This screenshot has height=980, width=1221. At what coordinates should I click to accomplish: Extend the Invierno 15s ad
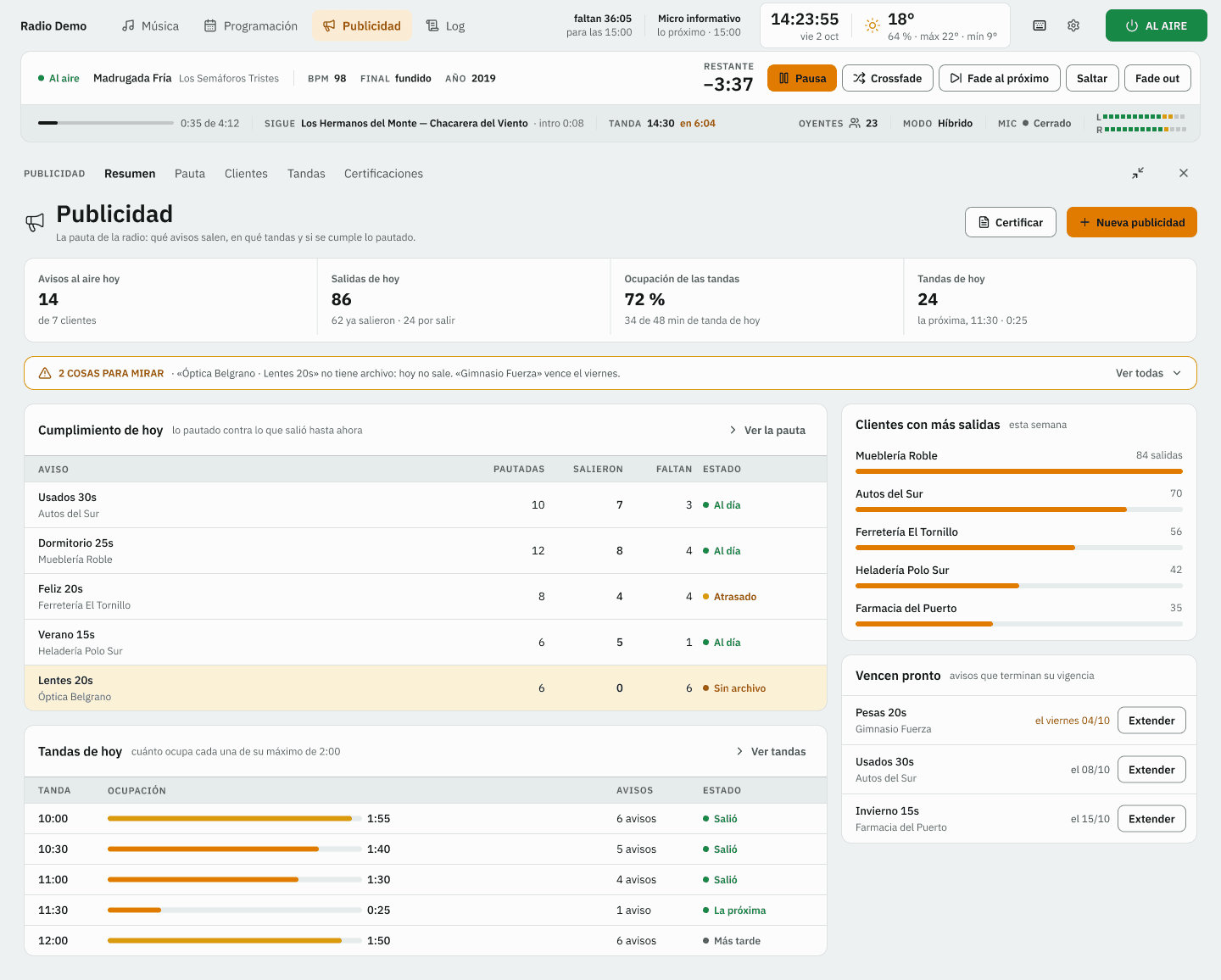(1151, 819)
